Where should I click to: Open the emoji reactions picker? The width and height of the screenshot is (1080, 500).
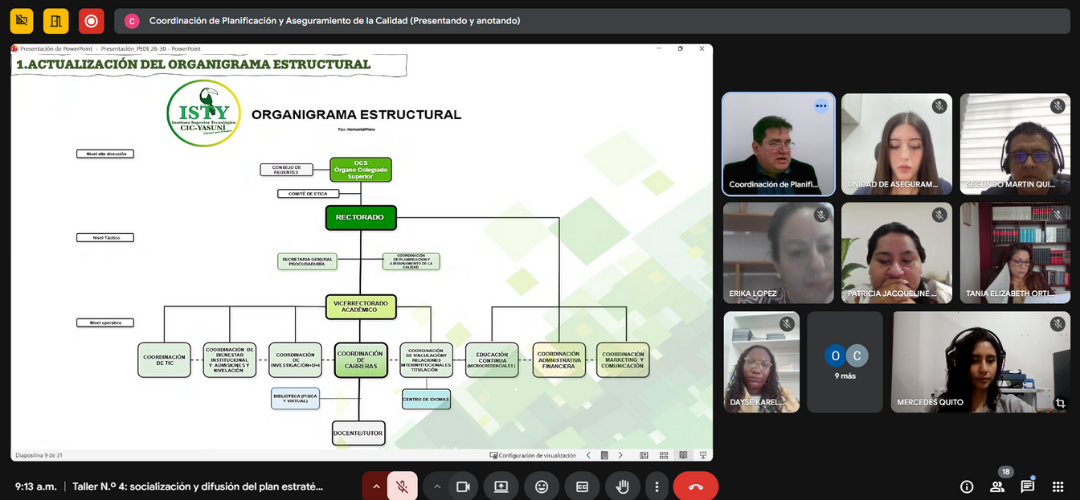tap(542, 486)
